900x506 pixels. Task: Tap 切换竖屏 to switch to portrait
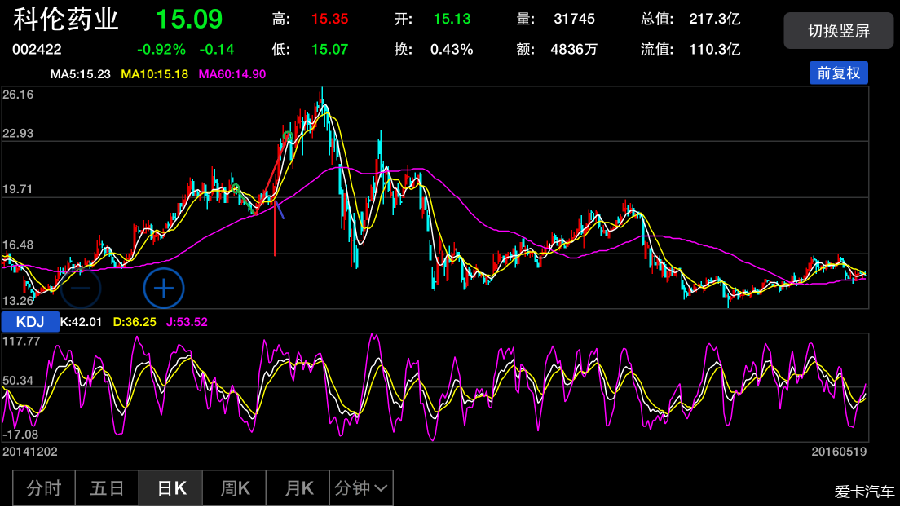[x=839, y=30]
